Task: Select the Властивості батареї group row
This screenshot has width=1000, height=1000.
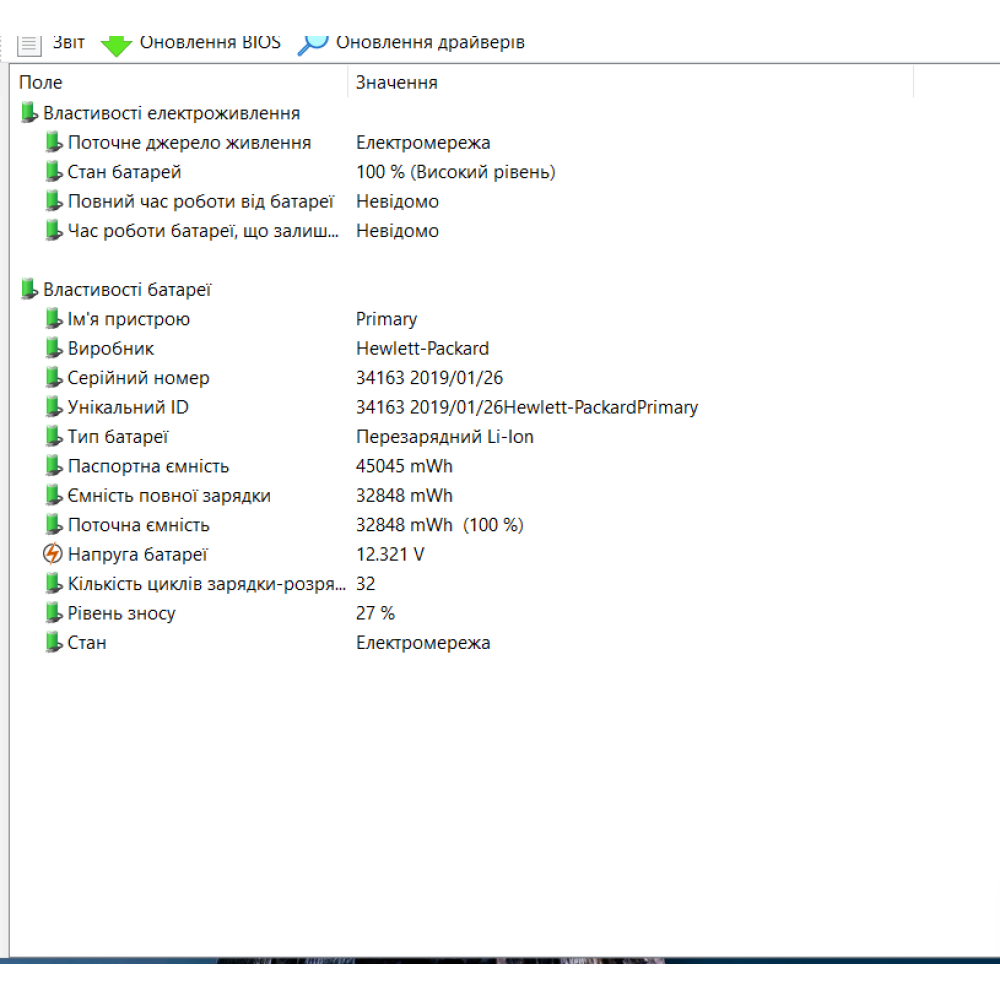Action: coord(127,290)
